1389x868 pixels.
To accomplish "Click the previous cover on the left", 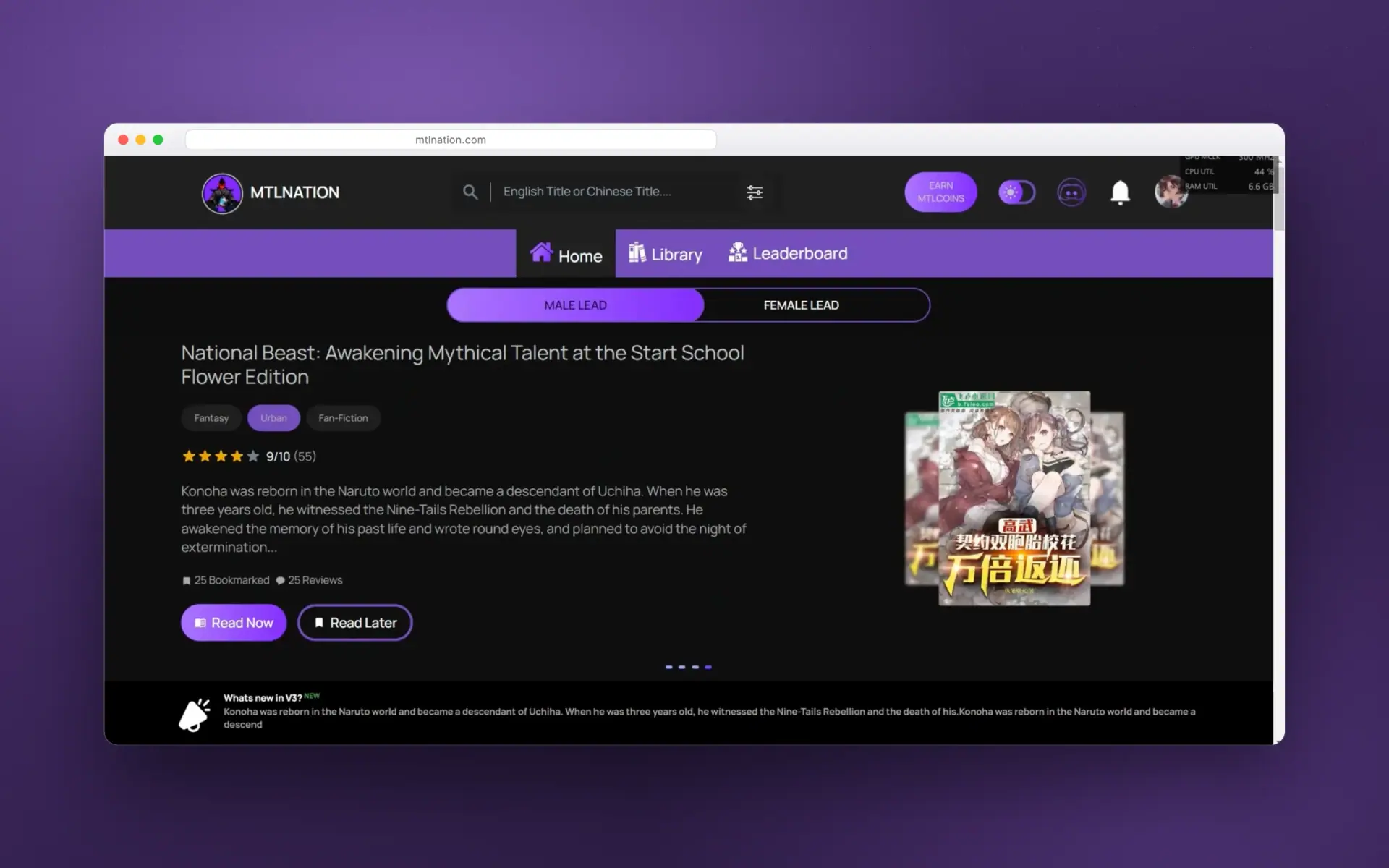I will [922, 498].
